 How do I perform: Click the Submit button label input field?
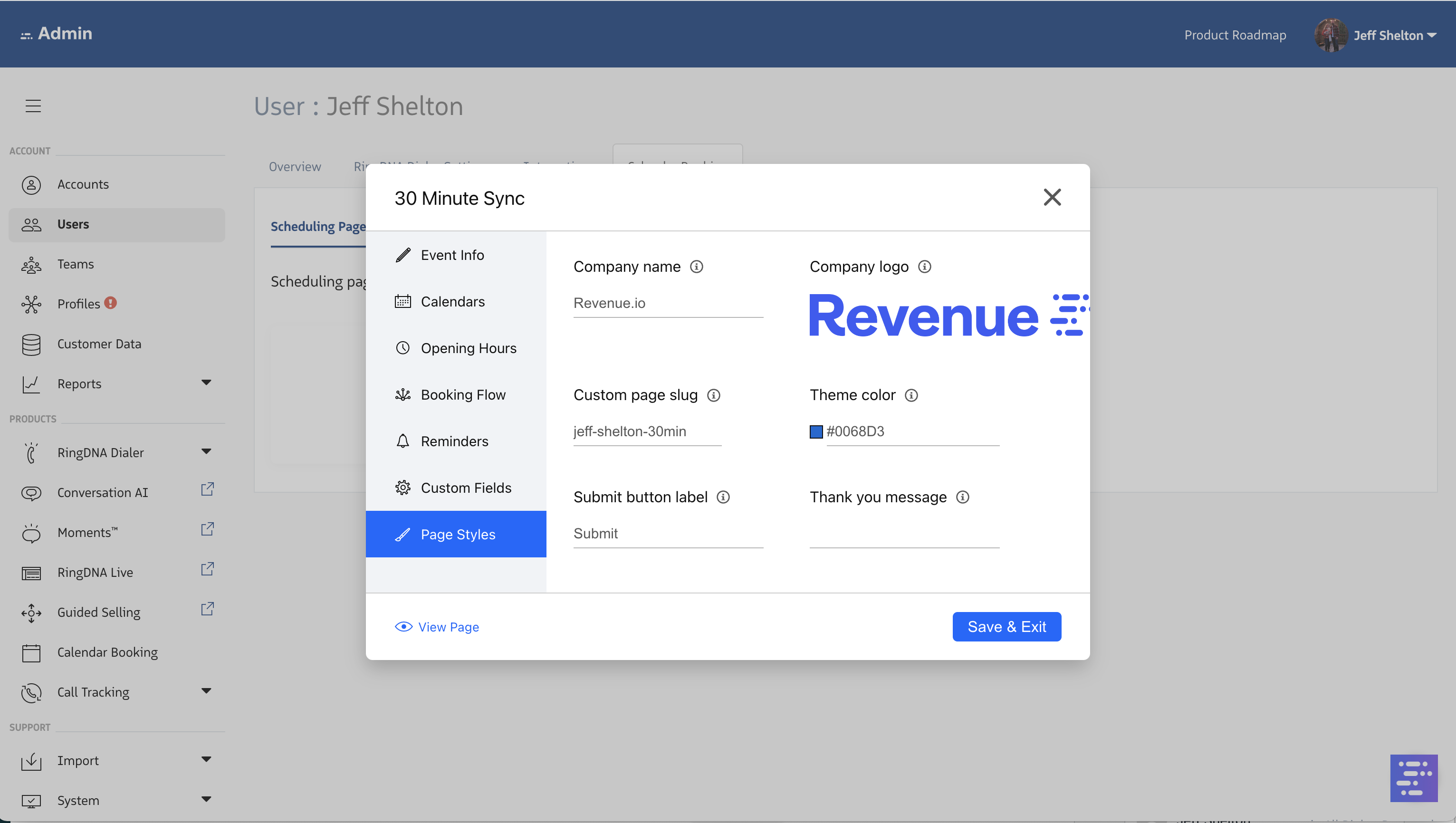[668, 534]
